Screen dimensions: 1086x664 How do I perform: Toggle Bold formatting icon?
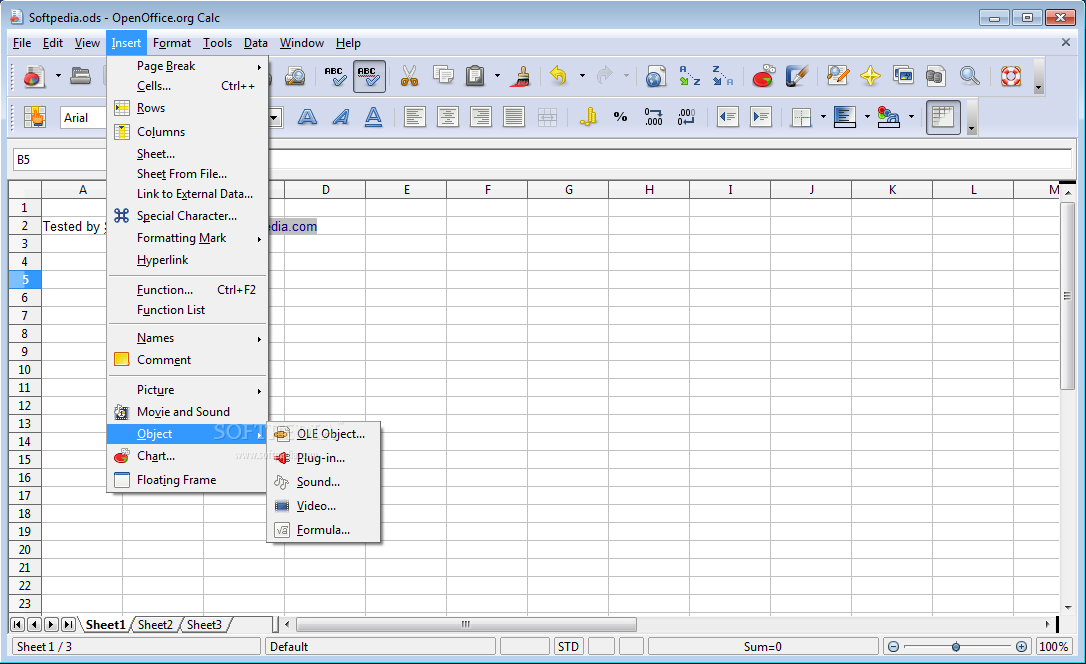(x=307, y=117)
